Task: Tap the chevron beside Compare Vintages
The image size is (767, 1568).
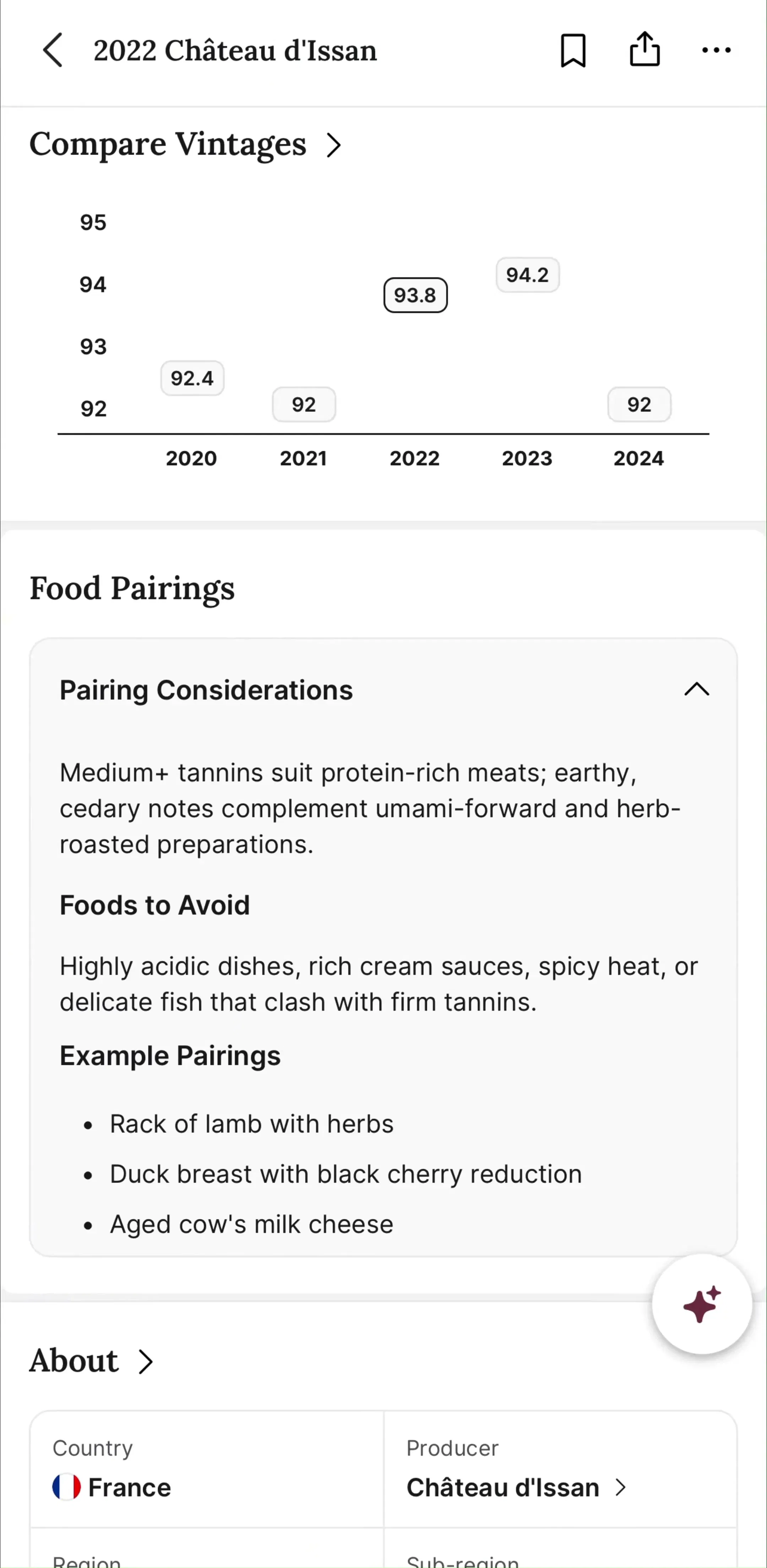Action: coord(333,145)
